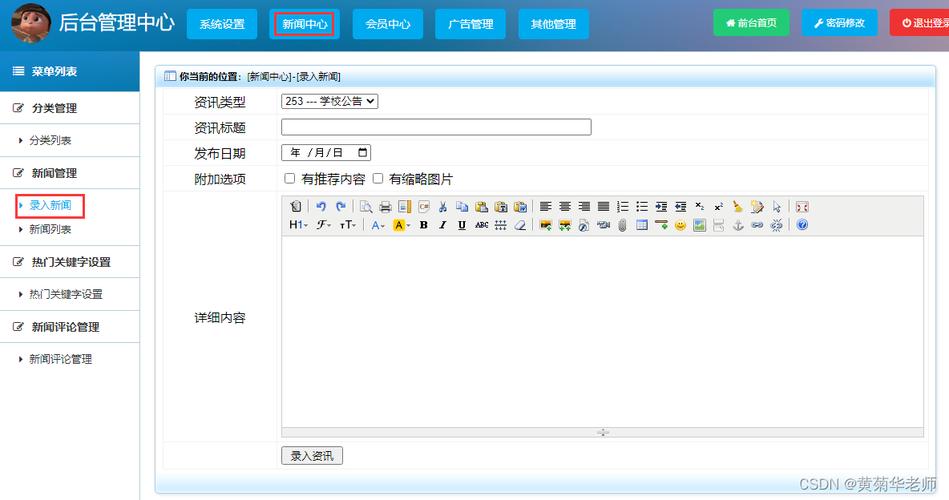Insert a table into content
The image size is (949, 500).
[x=642, y=225]
